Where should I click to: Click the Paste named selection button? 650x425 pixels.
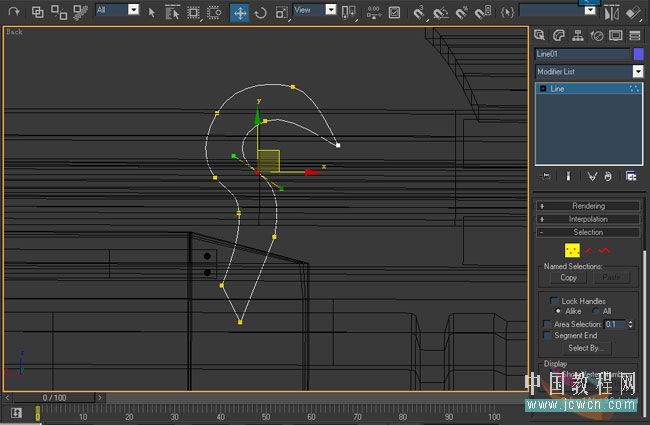tap(611, 278)
